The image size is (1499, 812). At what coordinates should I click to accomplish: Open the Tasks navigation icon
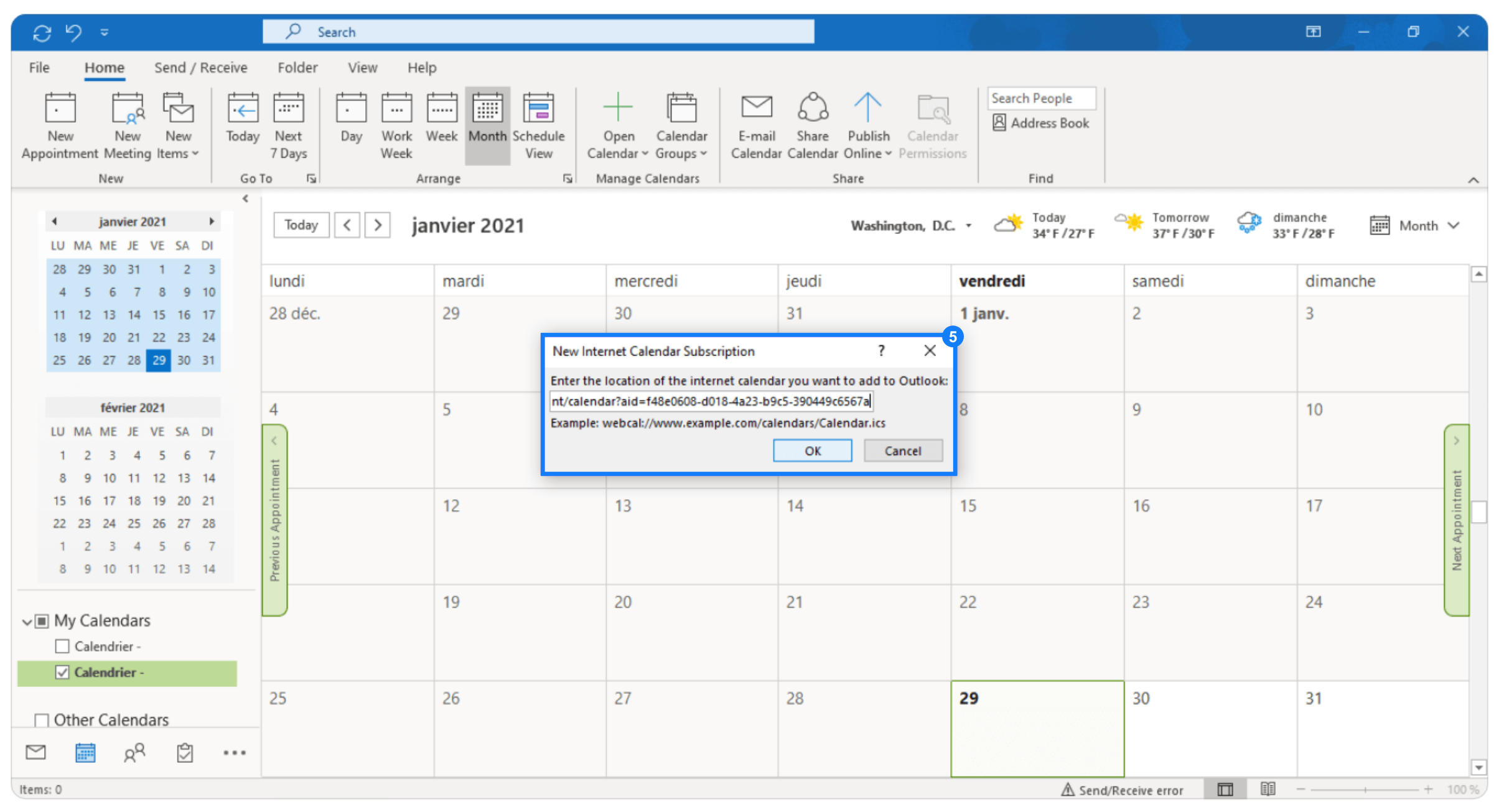point(185,752)
